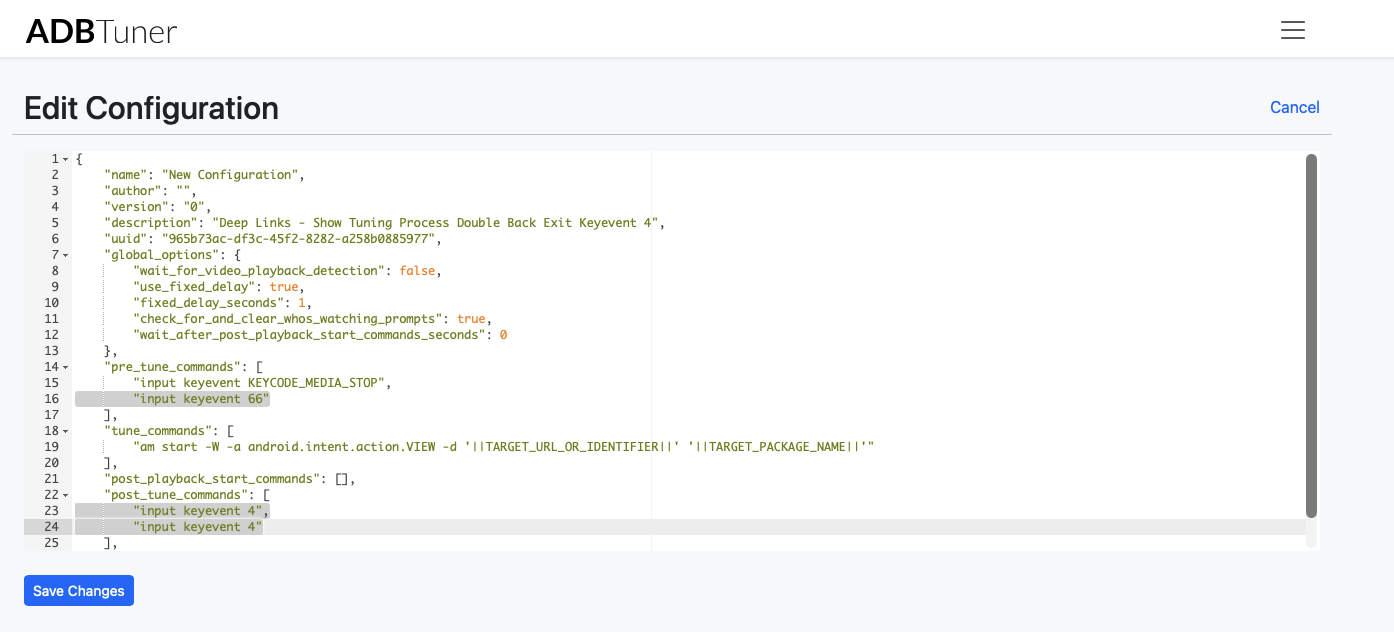Click the uuid value string
This screenshot has height=632, width=1394.
(x=293, y=239)
